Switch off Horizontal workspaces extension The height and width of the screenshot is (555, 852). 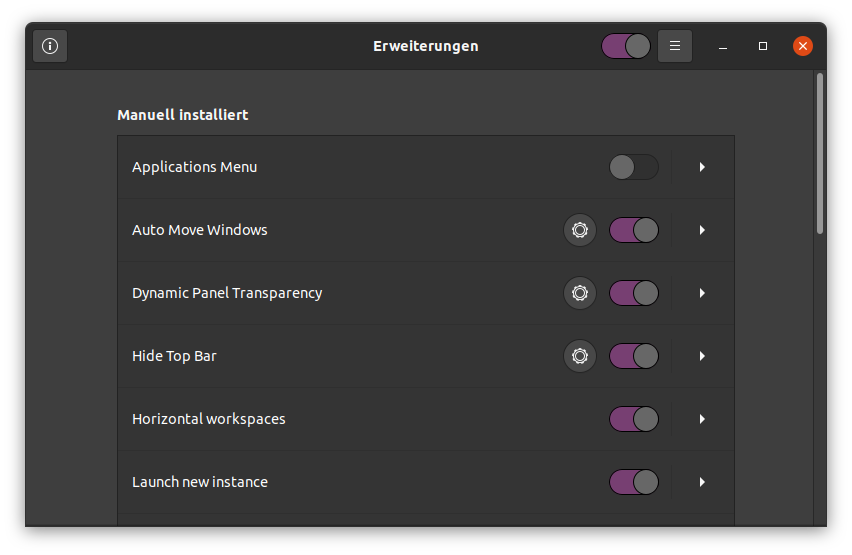(634, 419)
